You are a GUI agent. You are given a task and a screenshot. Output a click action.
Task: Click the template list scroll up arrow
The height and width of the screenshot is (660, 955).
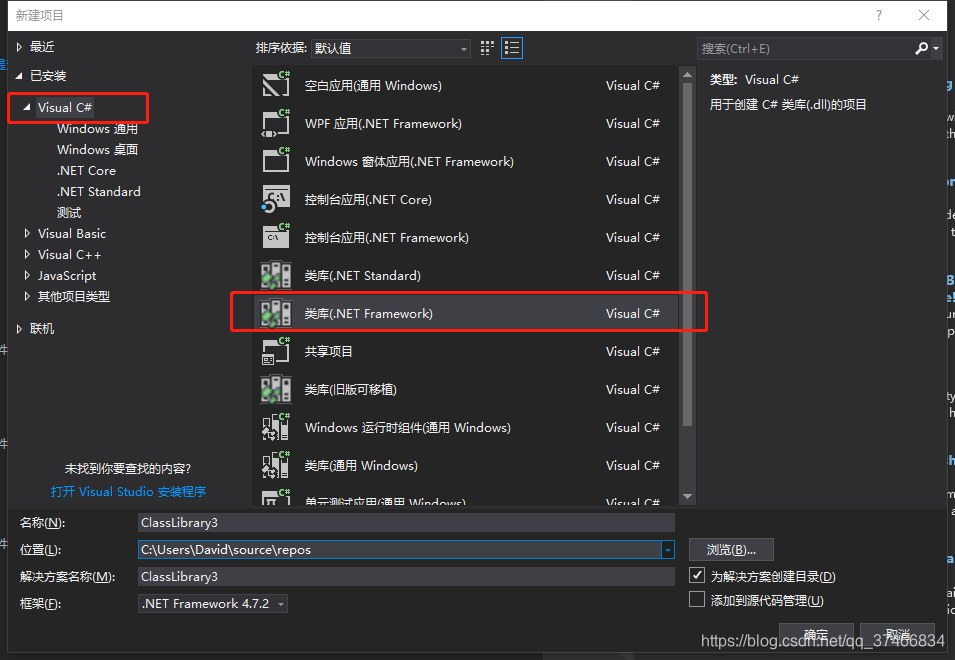688,75
